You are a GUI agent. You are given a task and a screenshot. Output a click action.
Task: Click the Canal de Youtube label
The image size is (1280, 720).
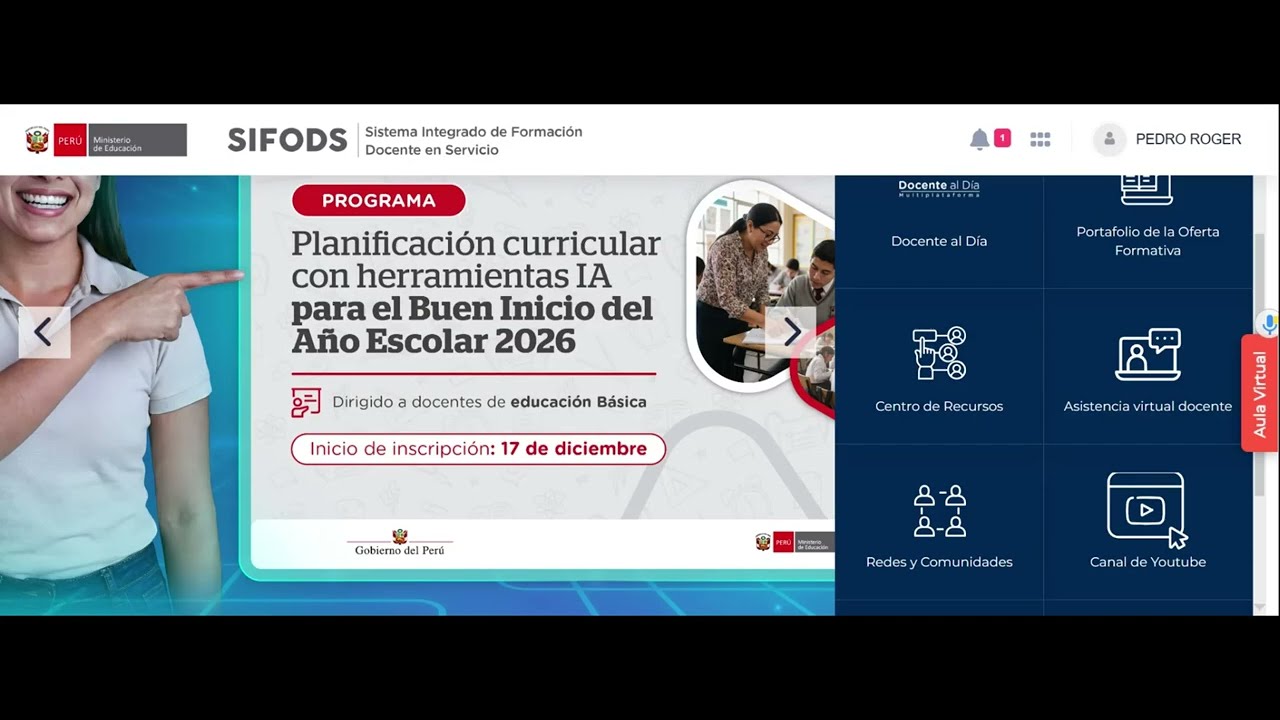pos(1148,562)
